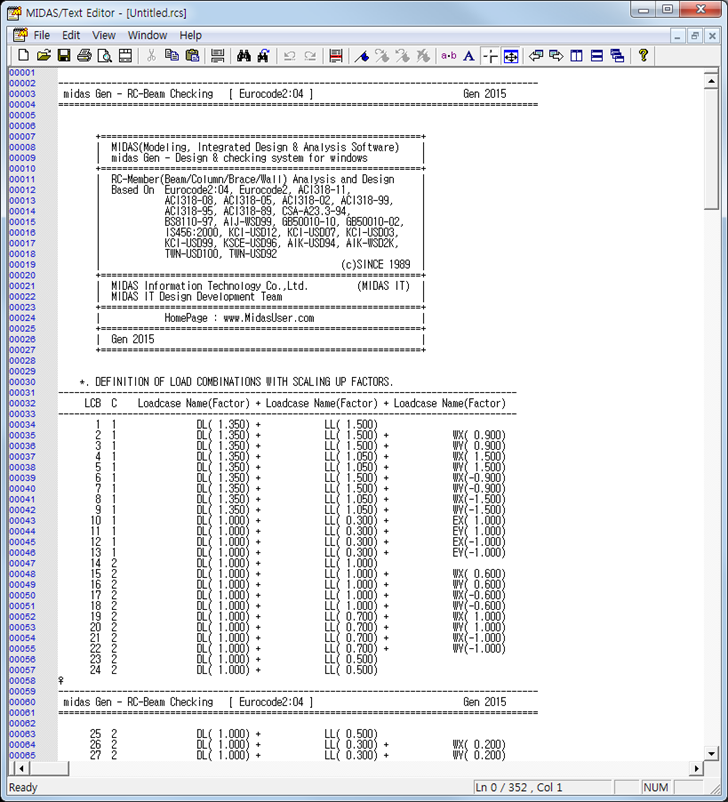Click 'EY(-1.000)' in LCB row 13
This screenshot has height=802, width=728.
click(479, 553)
